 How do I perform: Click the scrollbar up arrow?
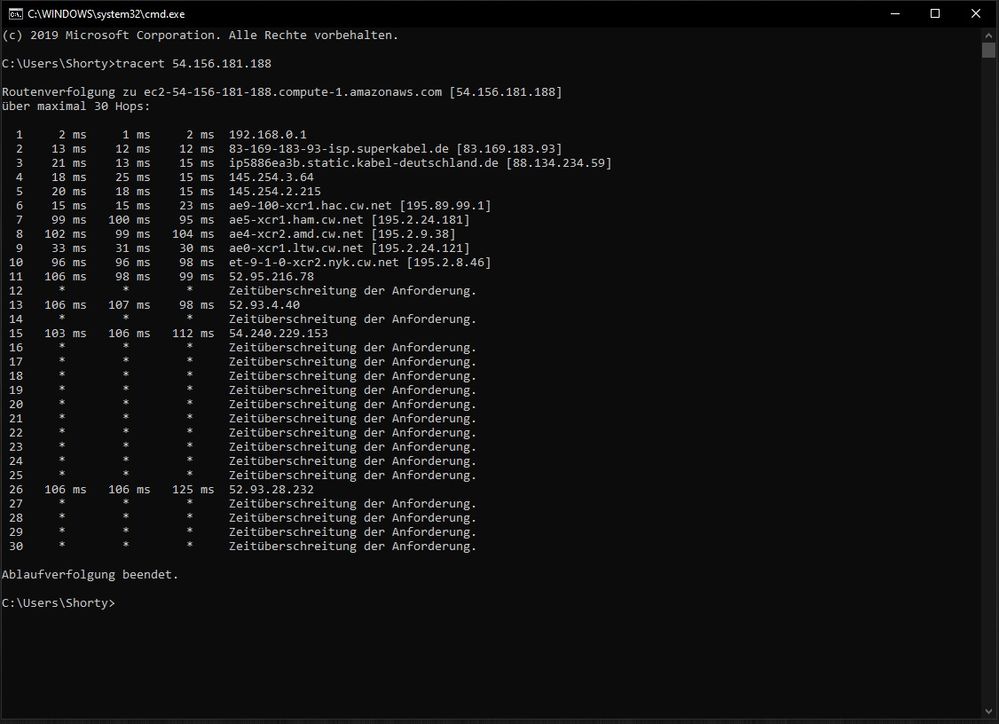(x=988, y=35)
